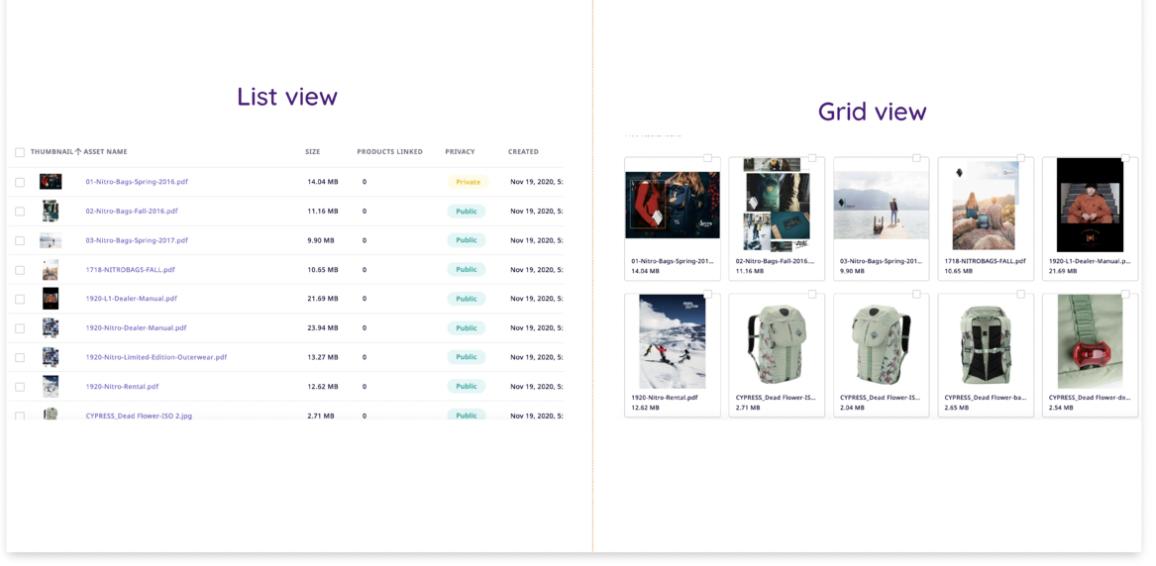This screenshot has width=1156, height=566.
Task: Sort list by Thumbnail column header
Action: [52, 152]
